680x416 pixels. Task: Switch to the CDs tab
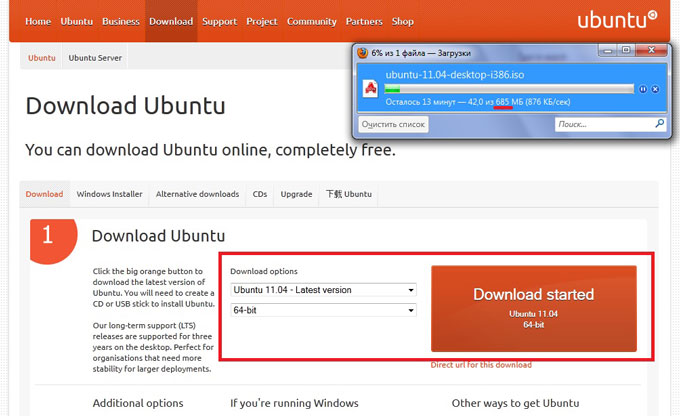point(260,194)
